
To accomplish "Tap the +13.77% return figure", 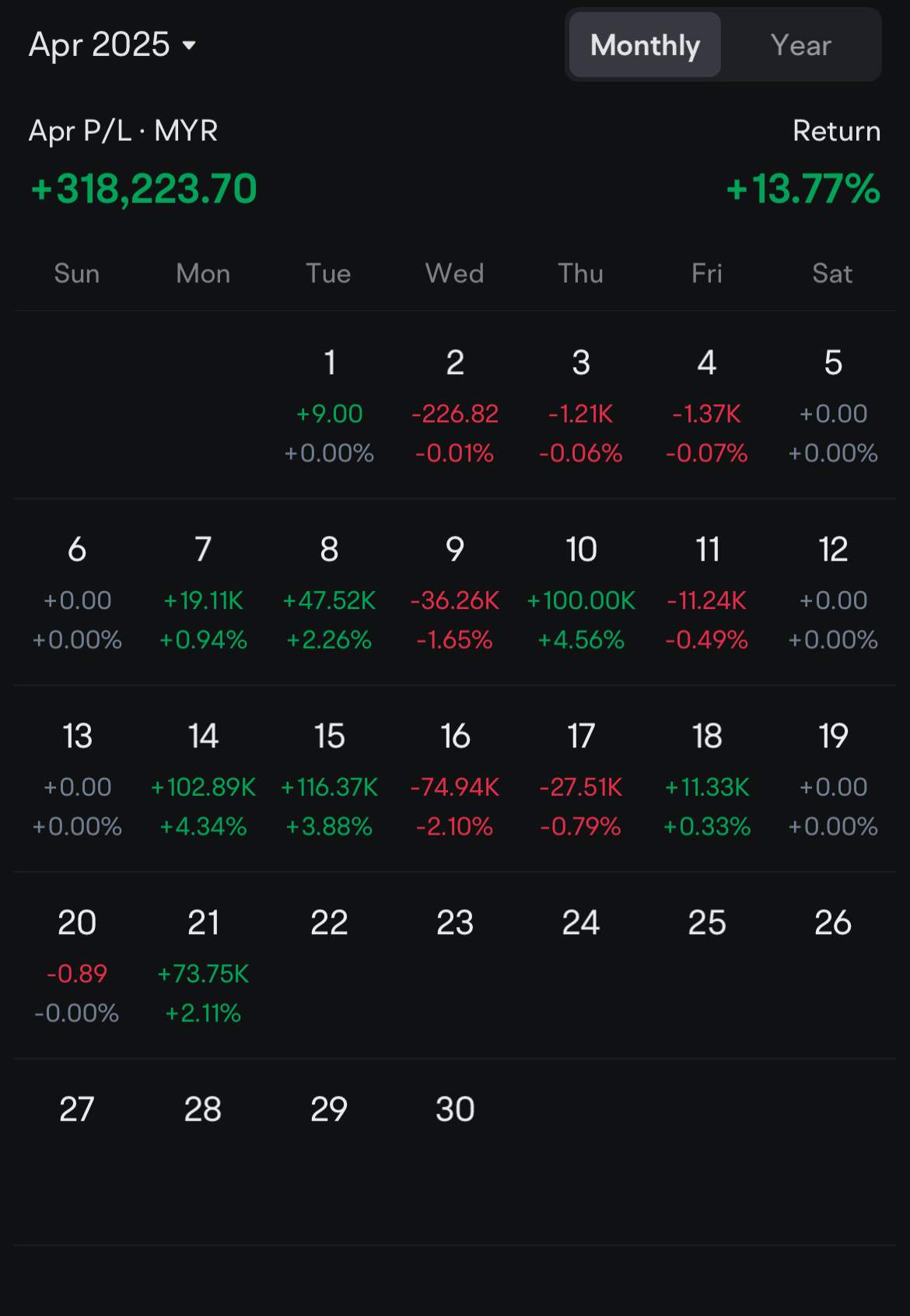I will [803, 189].
